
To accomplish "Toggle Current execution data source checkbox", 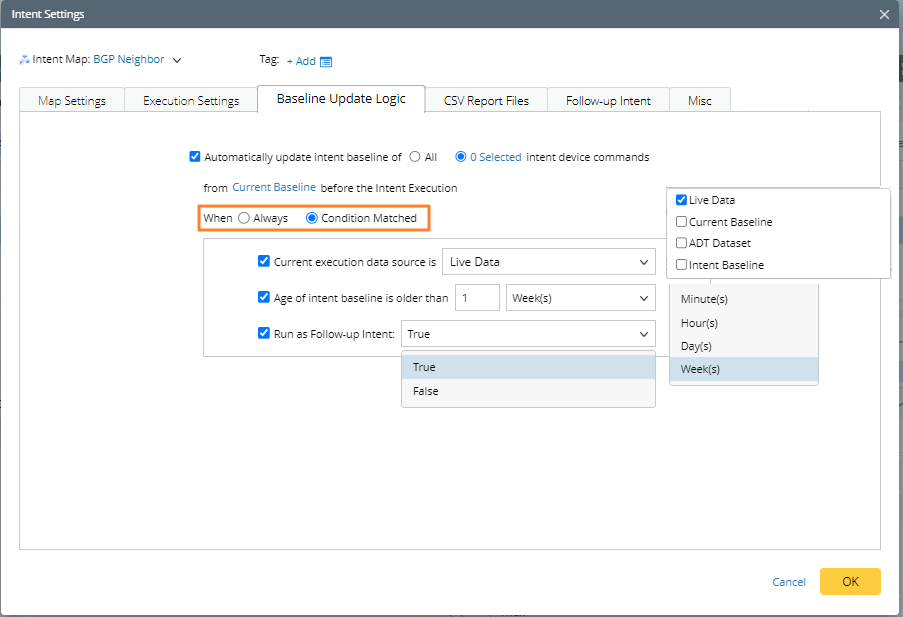I will (264, 261).
